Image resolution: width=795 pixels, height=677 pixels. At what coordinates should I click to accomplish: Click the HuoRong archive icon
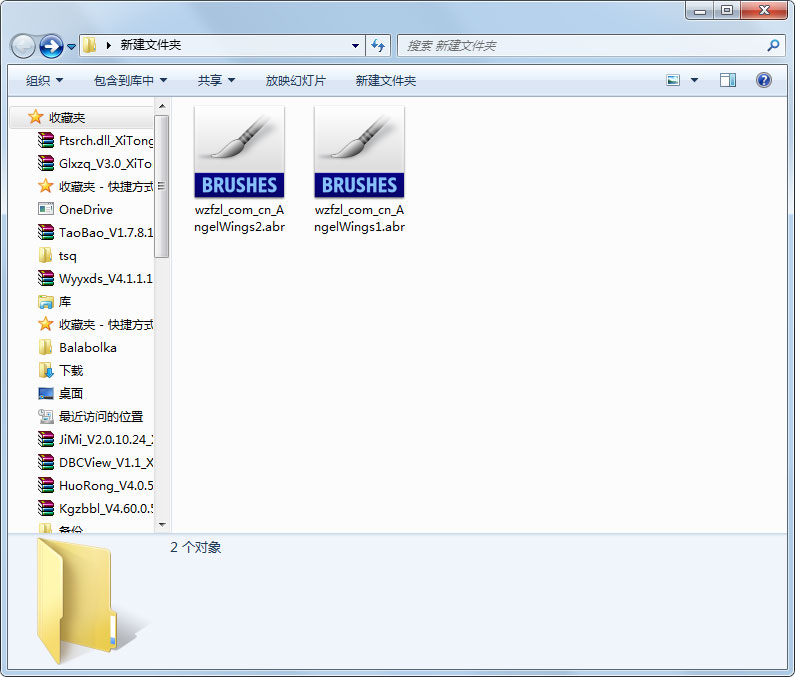coord(46,485)
